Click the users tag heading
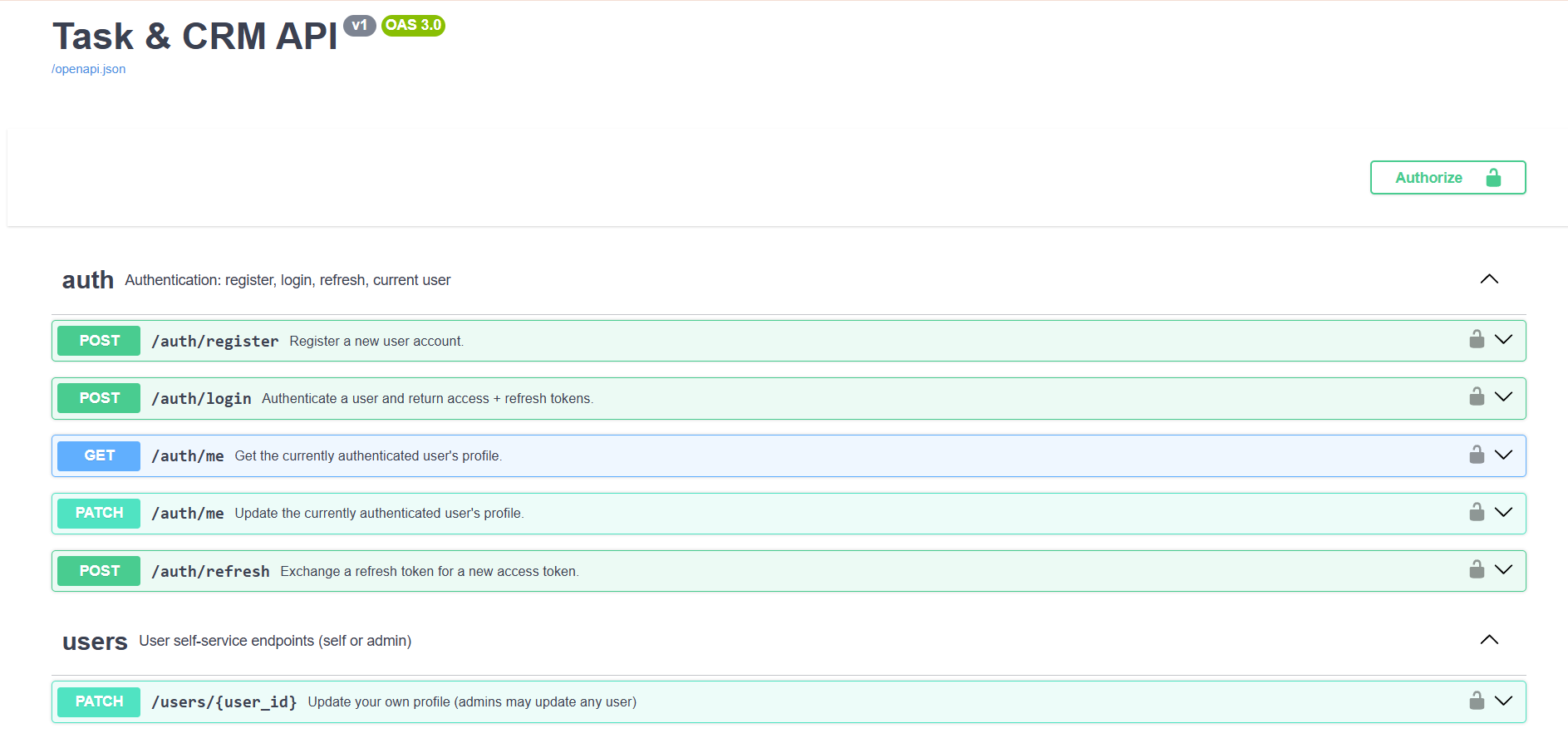The image size is (1568, 753). (x=95, y=641)
